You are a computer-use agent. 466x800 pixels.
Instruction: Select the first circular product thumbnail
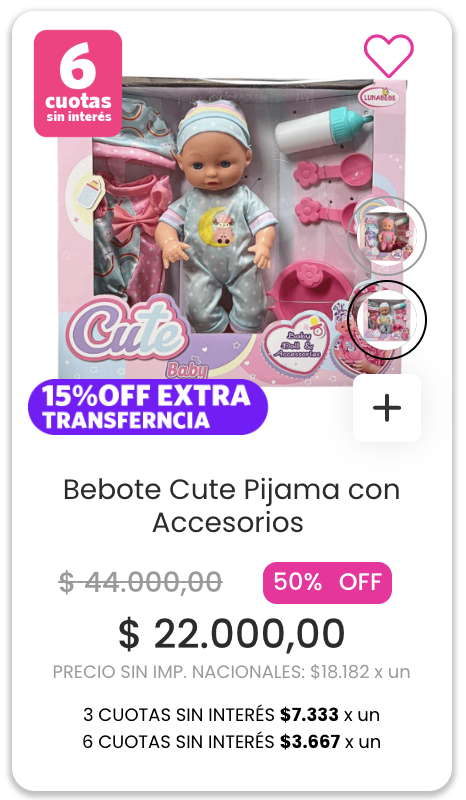[387, 236]
